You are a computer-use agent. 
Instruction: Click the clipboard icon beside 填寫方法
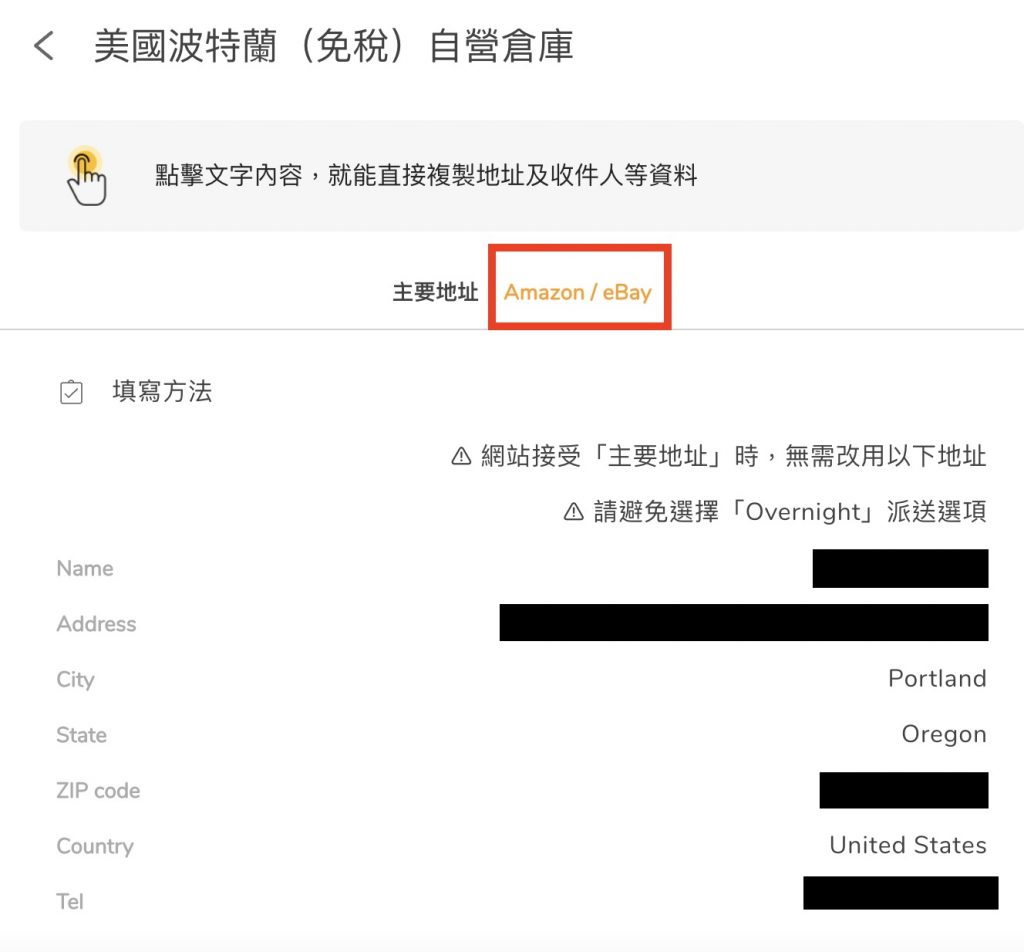click(x=71, y=392)
